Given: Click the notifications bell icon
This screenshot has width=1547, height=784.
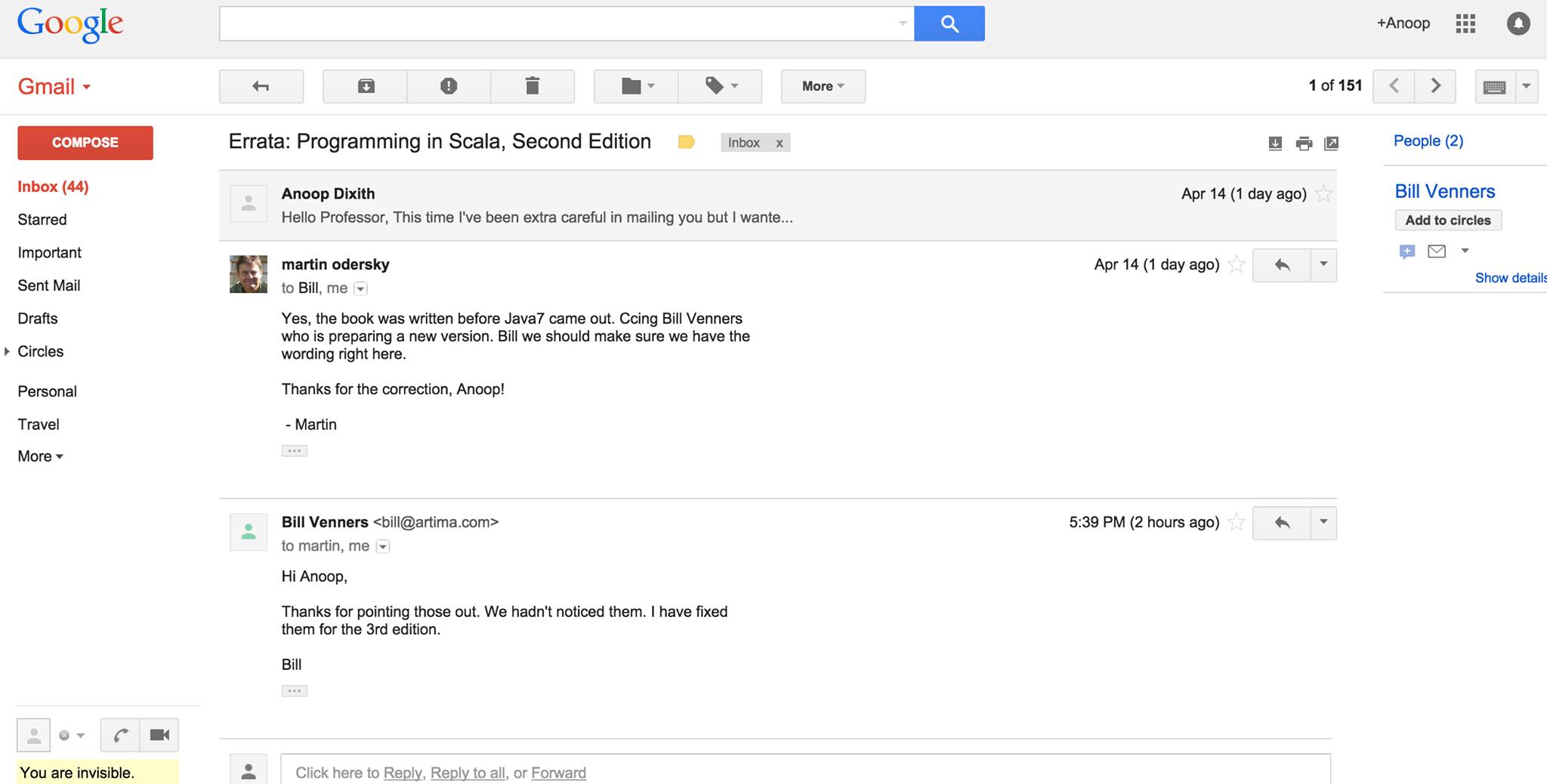Looking at the screenshot, I should click(1518, 23).
